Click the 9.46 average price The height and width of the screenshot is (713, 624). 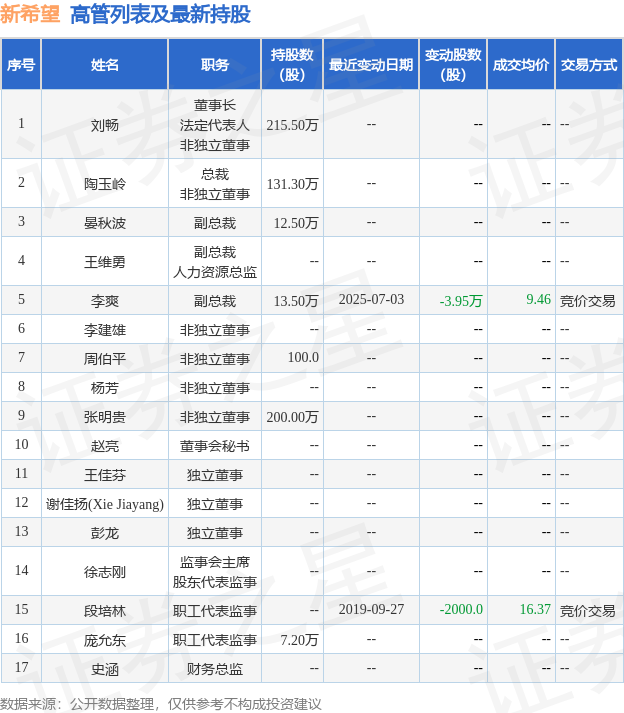[538, 299]
